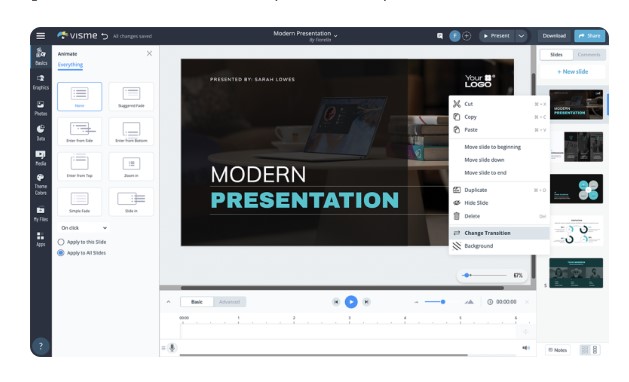Skip to previous in timeline

(x=336, y=302)
